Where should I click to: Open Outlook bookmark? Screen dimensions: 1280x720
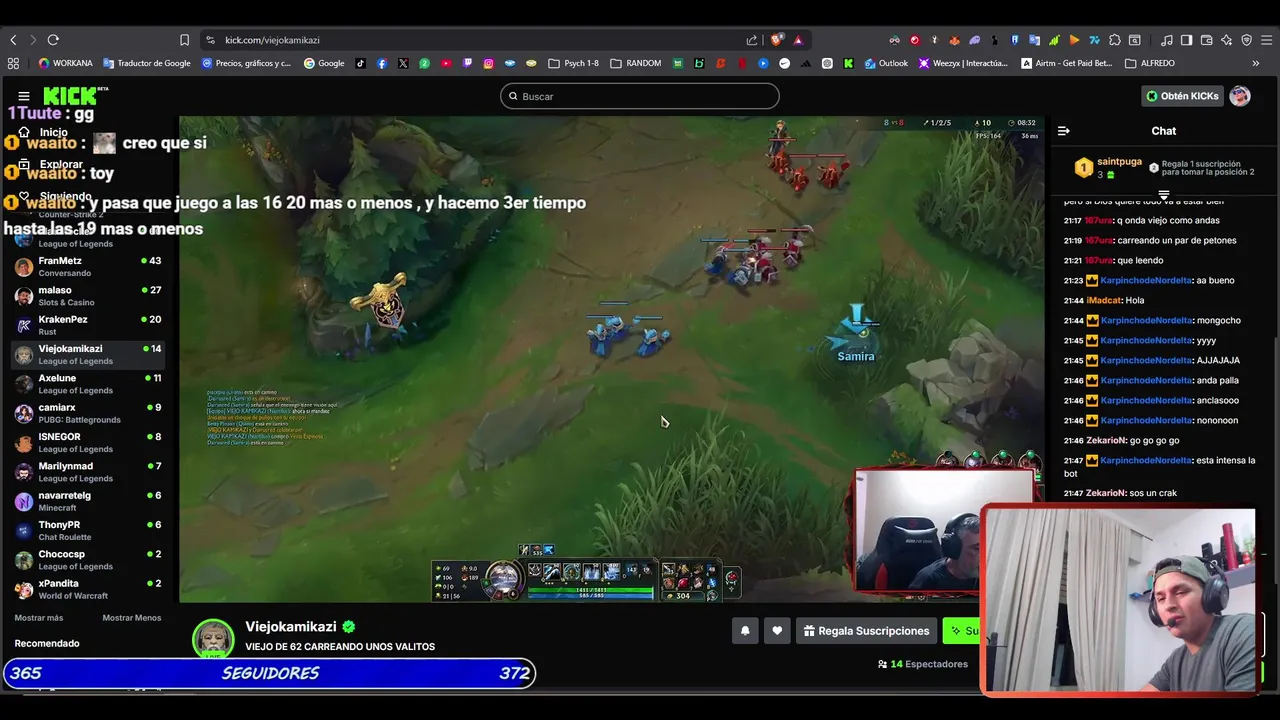tap(885, 63)
